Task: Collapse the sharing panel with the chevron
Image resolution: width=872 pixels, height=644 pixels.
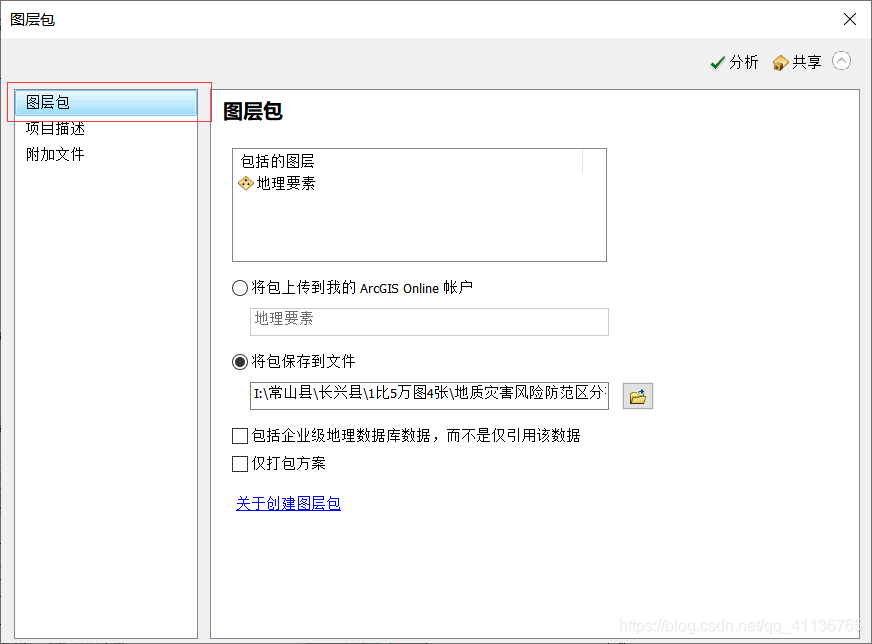Action: (841, 60)
